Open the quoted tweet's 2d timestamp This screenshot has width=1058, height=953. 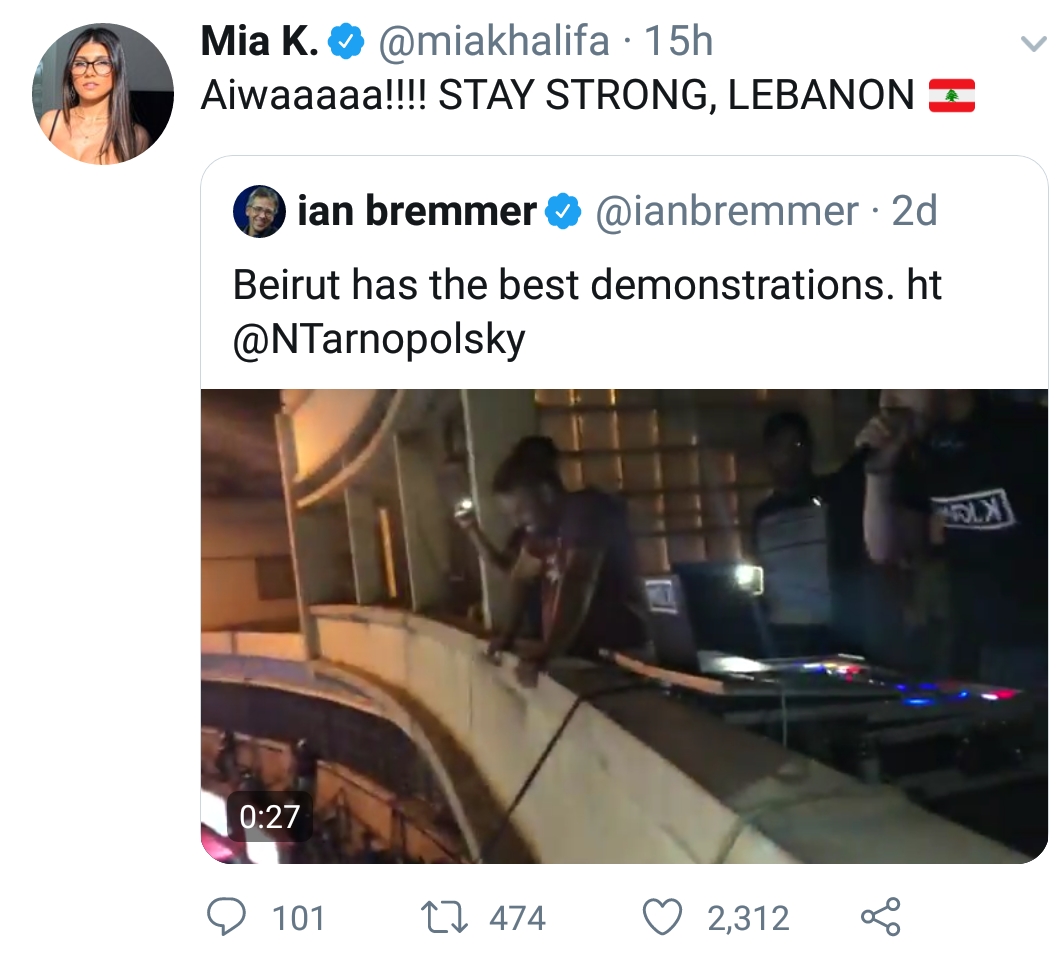tap(914, 211)
